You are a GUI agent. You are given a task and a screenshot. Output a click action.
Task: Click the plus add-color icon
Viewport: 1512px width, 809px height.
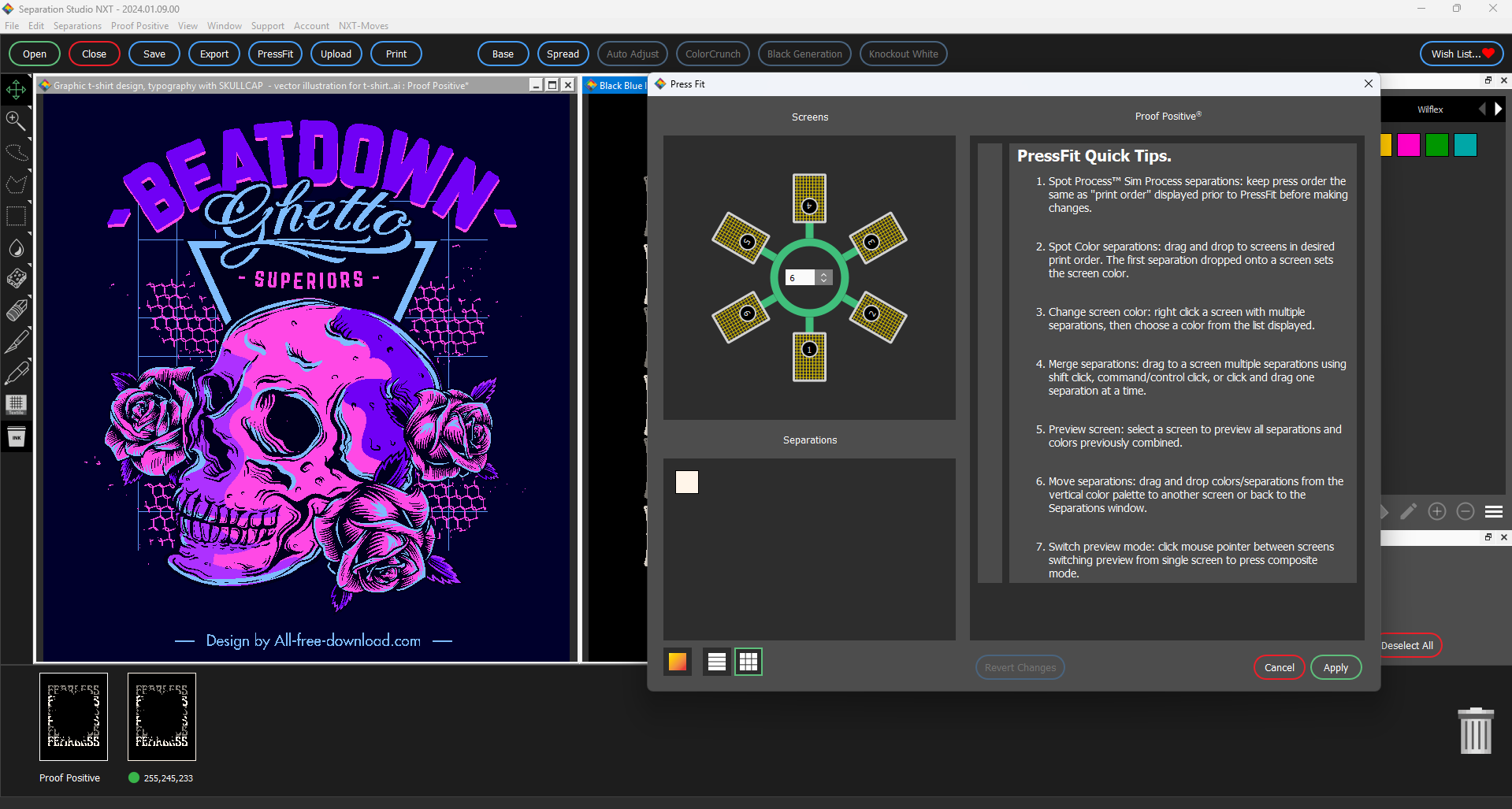click(1437, 511)
